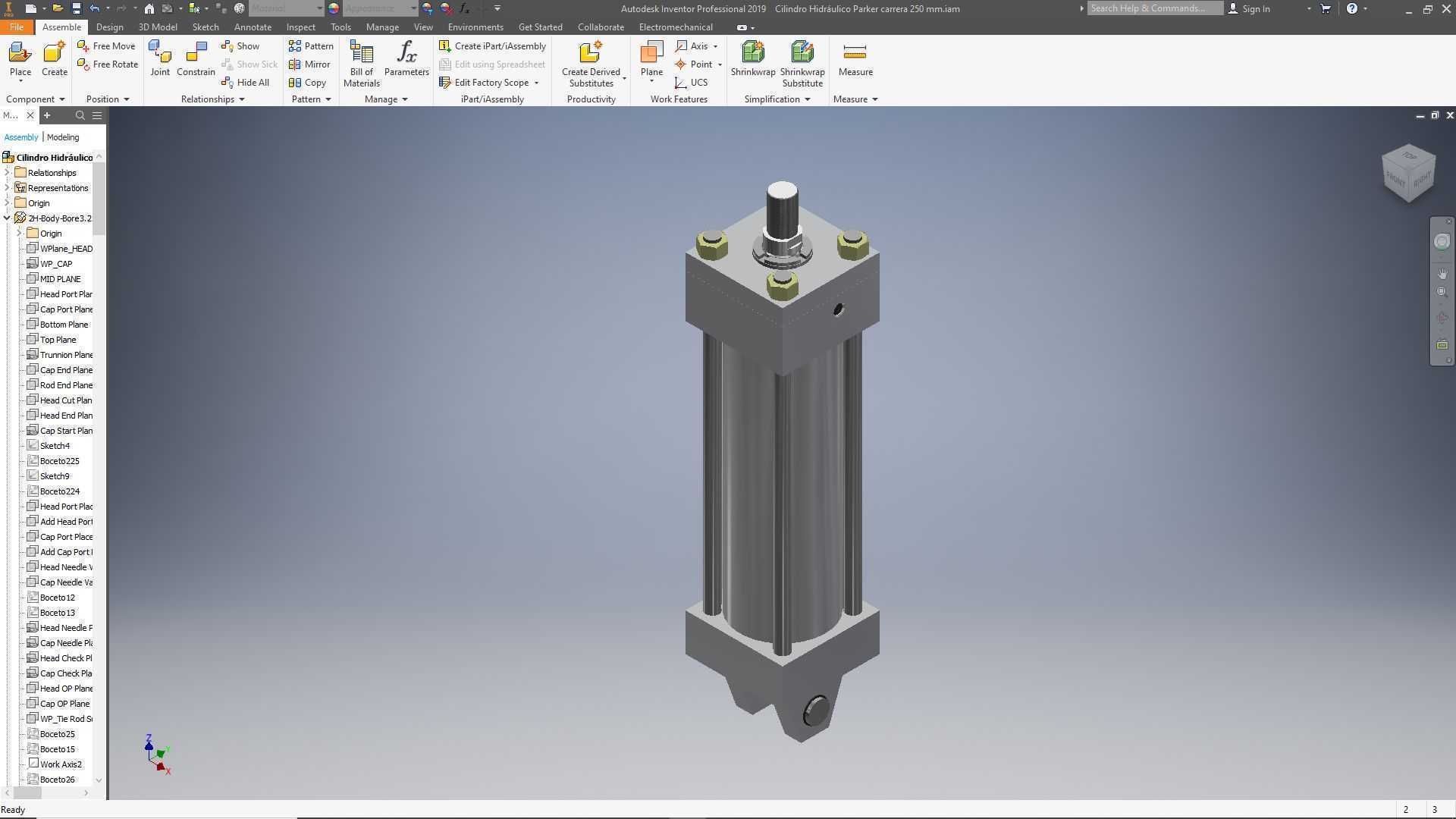Open the Axis dropdown arrow
Viewport: 1456px width, 819px height.
pyautogui.click(x=715, y=46)
